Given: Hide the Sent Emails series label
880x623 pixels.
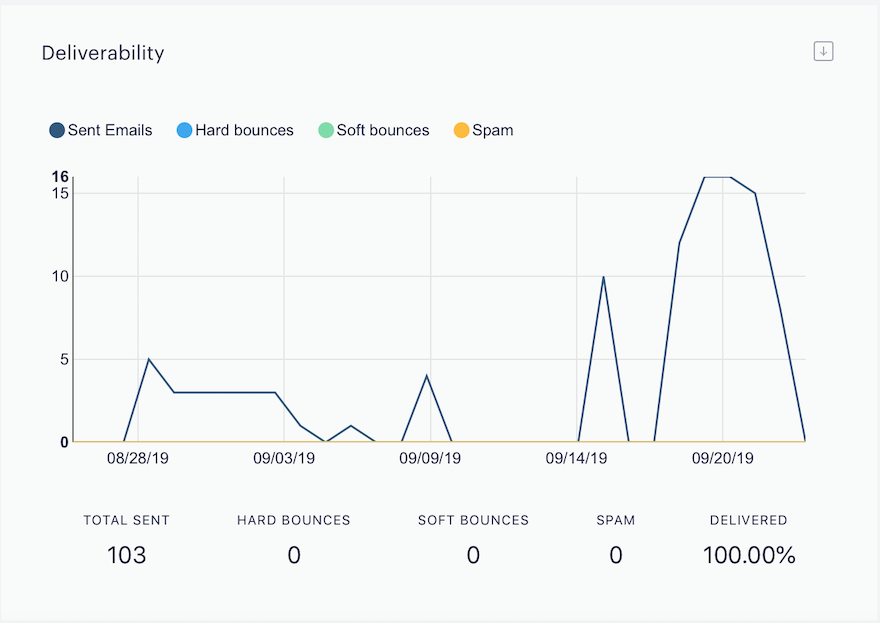Looking at the screenshot, I should (110, 130).
